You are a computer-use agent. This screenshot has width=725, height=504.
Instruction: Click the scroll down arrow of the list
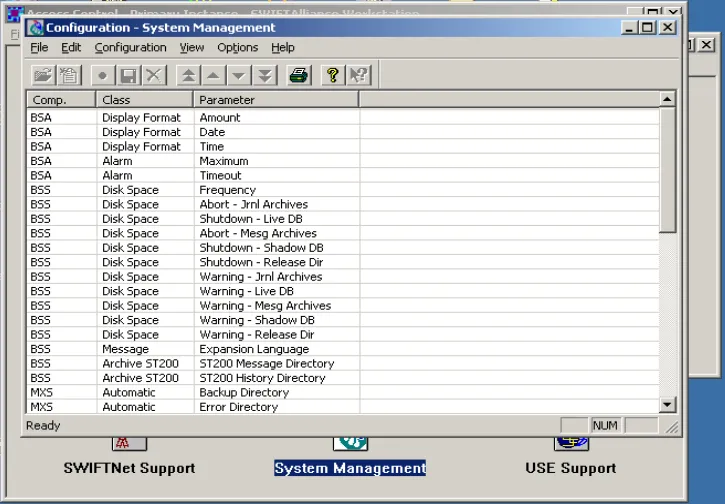[x=668, y=405]
